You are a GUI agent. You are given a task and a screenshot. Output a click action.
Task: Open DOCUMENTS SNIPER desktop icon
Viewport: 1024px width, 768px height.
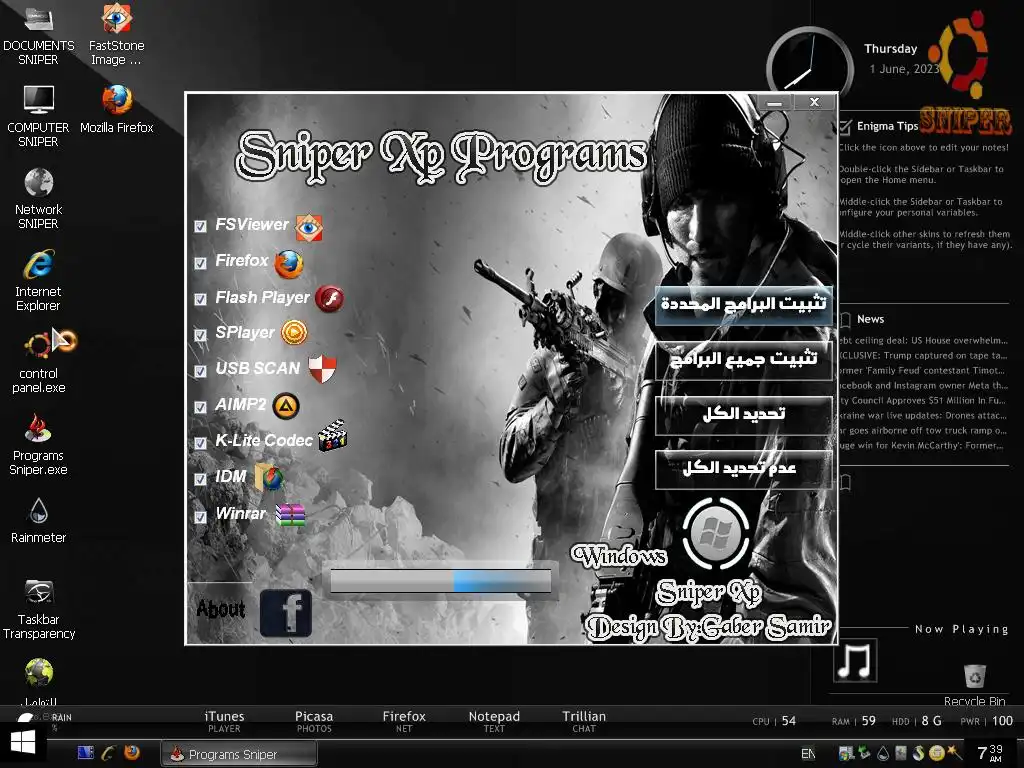click(x=39, y=34)
